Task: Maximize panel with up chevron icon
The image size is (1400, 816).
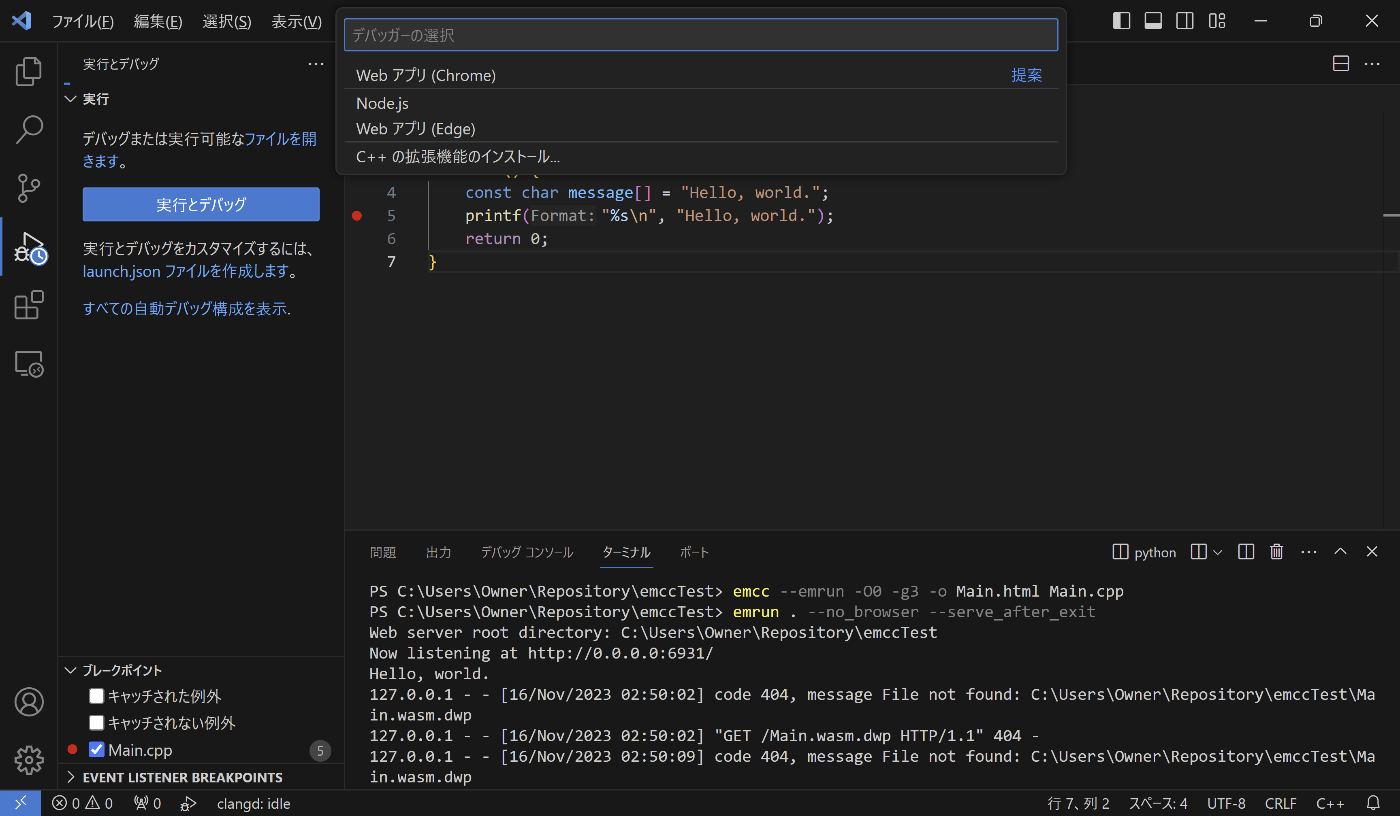Action: coord(1341,552)
